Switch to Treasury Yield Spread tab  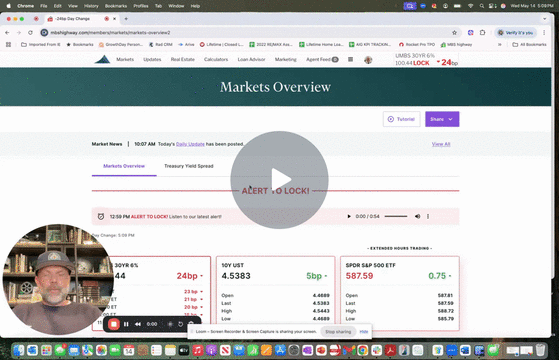[189, 166]
